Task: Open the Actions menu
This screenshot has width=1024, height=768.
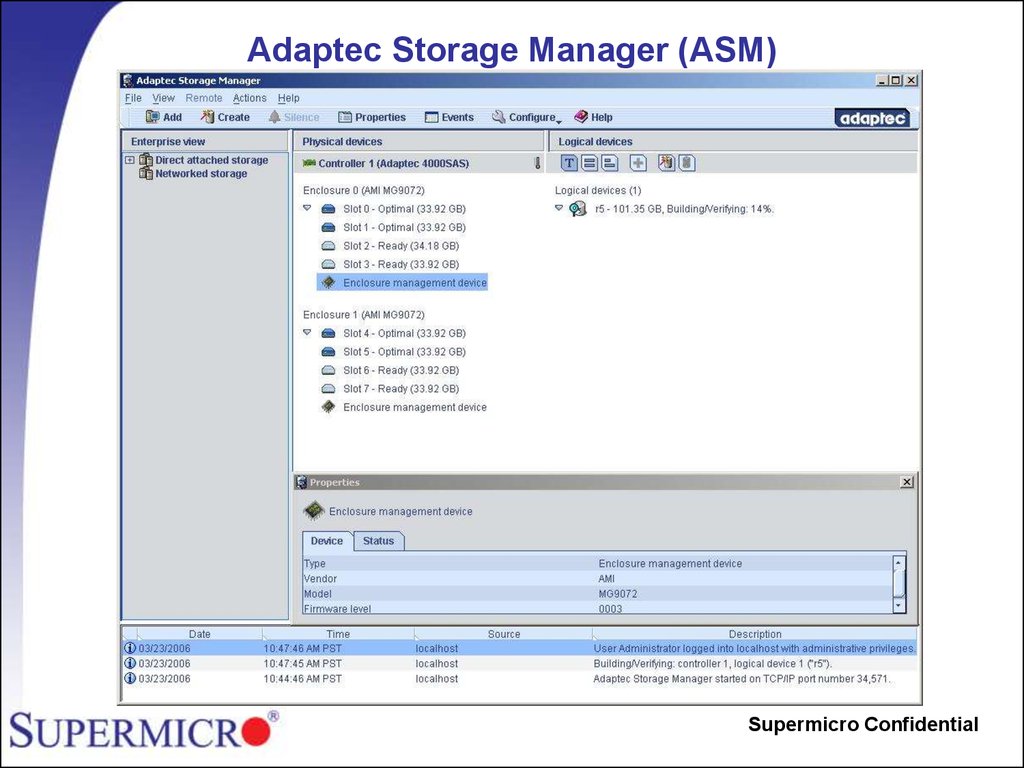Action: coord(249,98)
